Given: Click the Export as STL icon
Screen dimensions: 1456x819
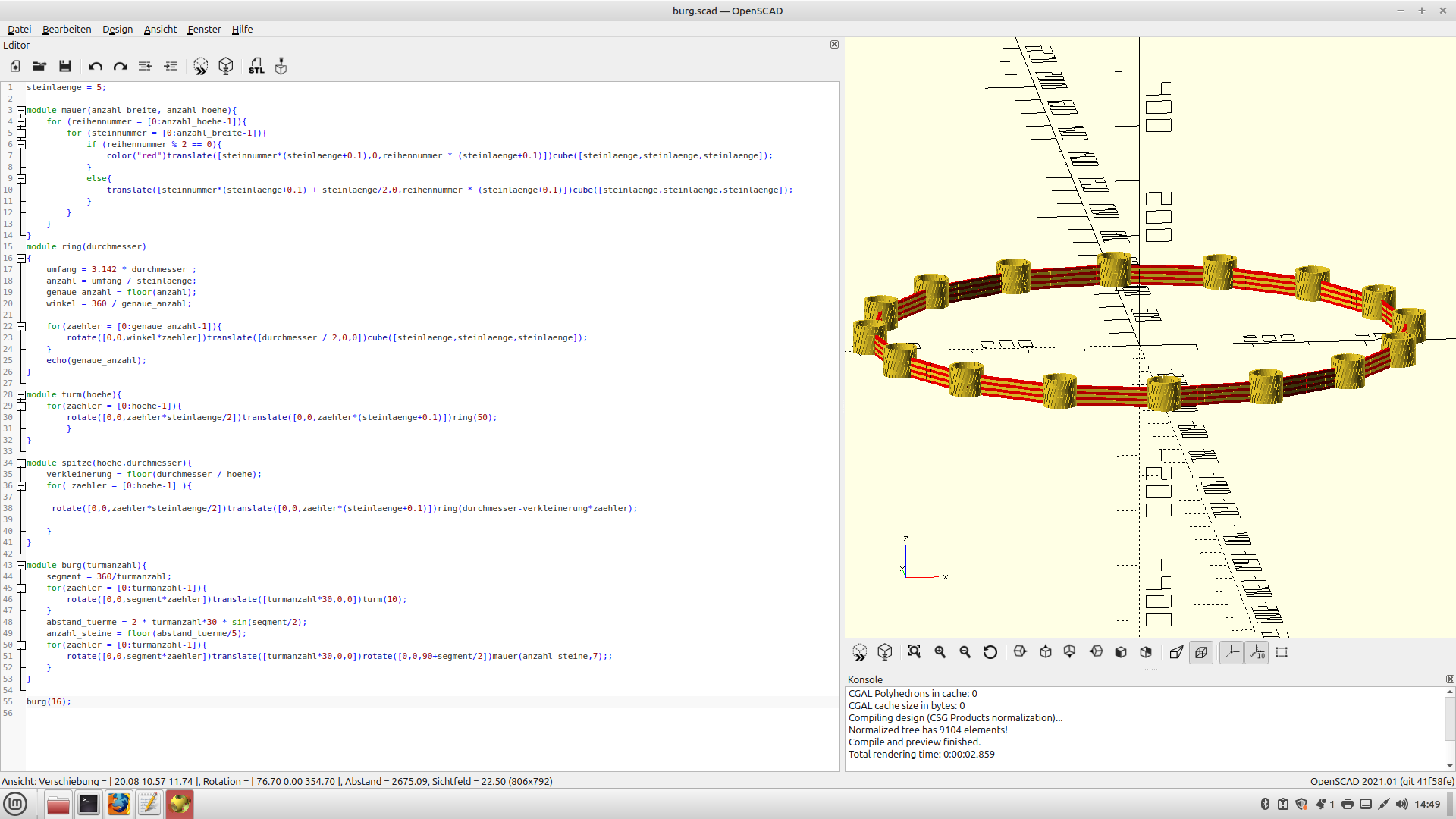Looking at the screenshot, I should (x=256, y=67).
